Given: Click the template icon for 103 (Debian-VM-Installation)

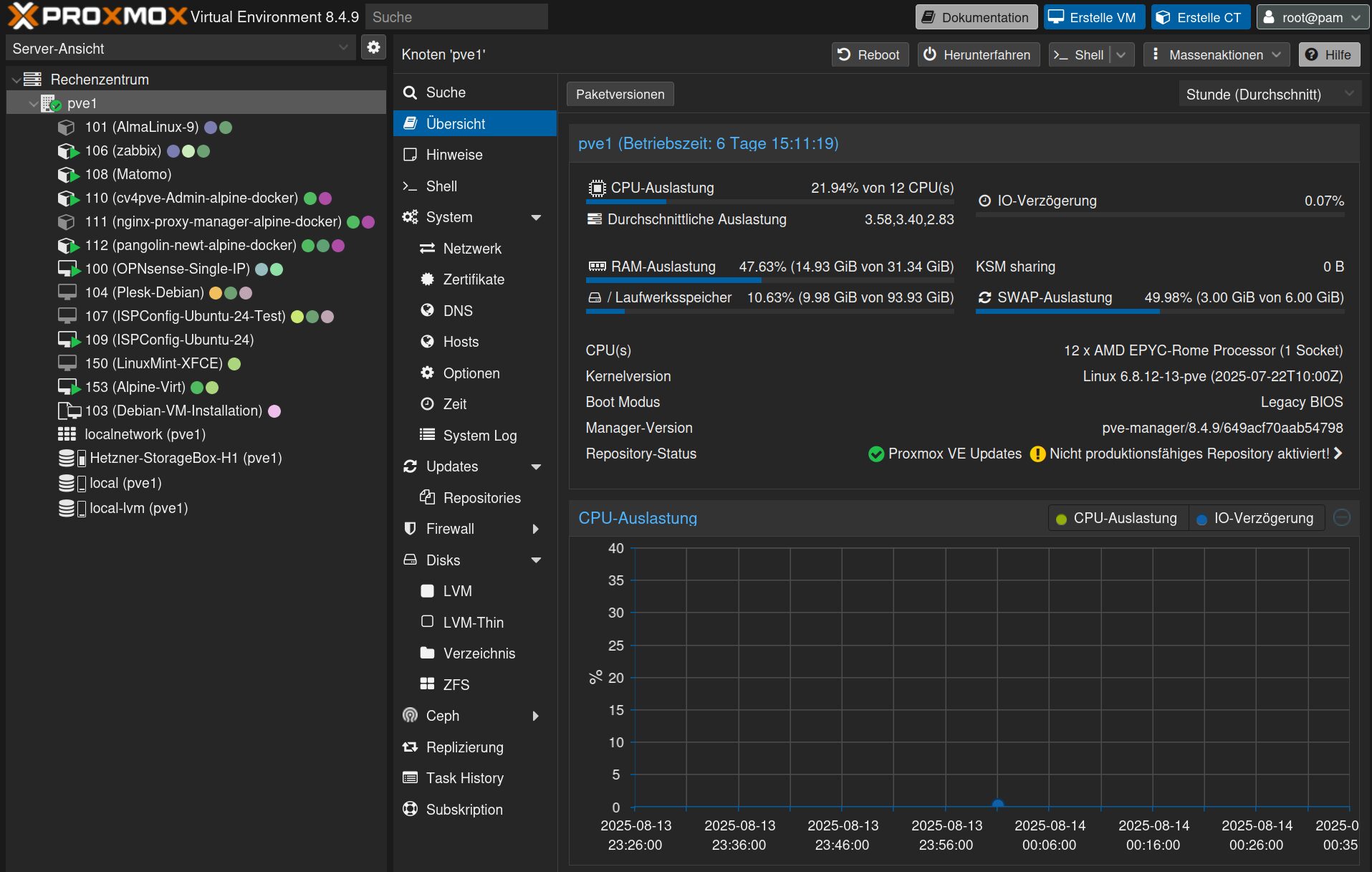Looking at the screenshot, I should pos(69,411).
